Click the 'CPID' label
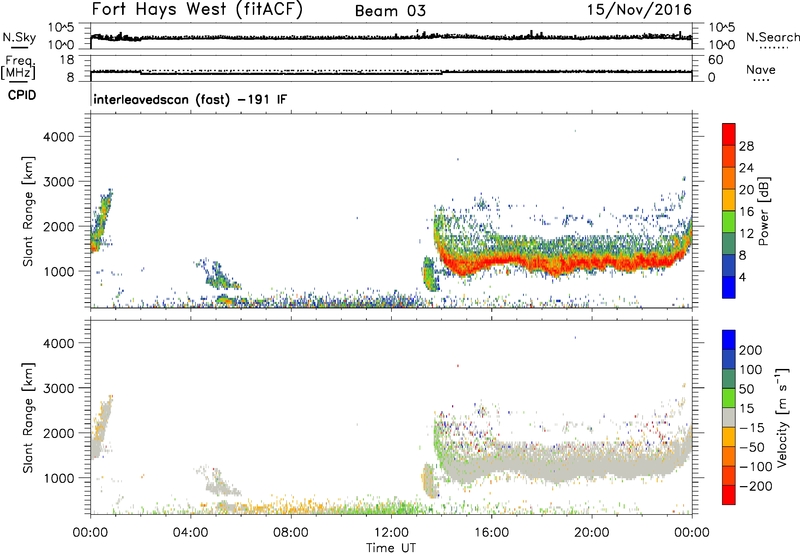The height and width of the screenshot is (554, 800). [22, 95]
